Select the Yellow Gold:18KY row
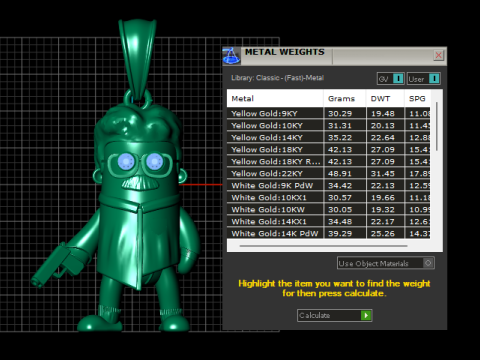Image resolution: width=480 pixels, height=360 pixels. tap(328, 149)
